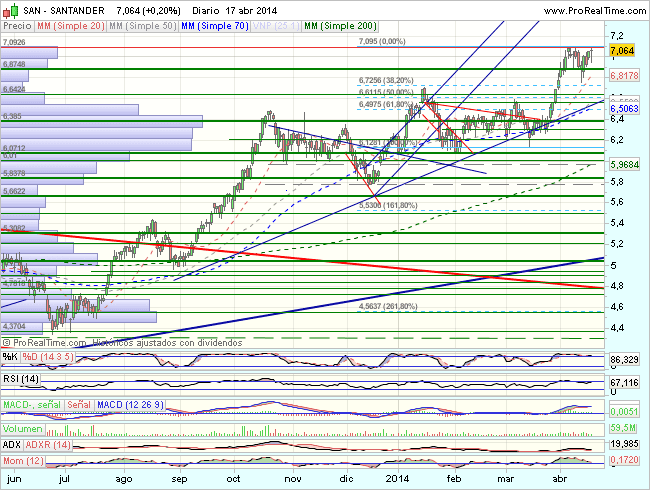Click the 5,5308 (161,80%) Fibonacci label
650x490 pixels.
pyautogui.click(x=388, y=205)
